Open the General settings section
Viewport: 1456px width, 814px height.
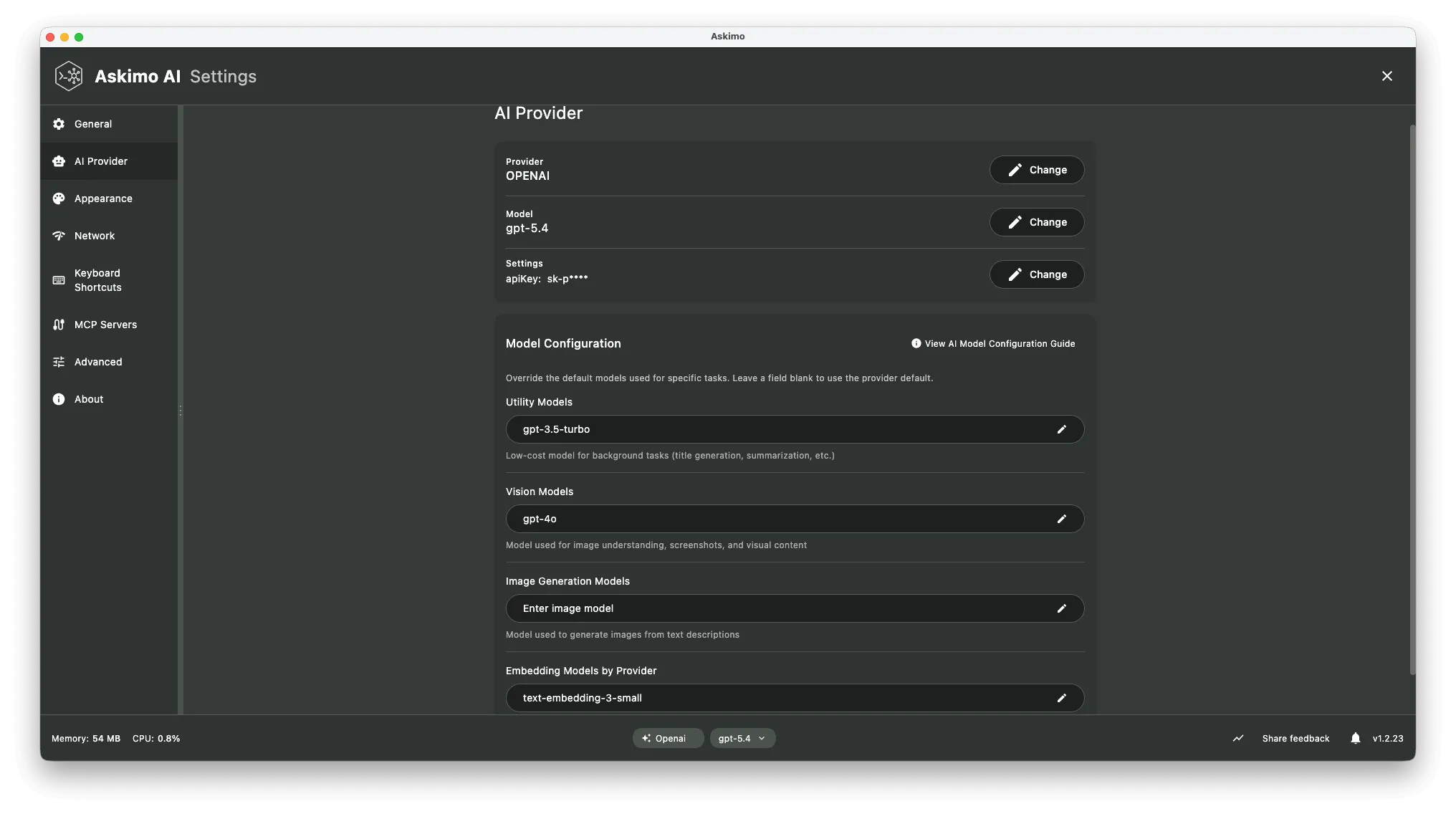click(109, 124)
